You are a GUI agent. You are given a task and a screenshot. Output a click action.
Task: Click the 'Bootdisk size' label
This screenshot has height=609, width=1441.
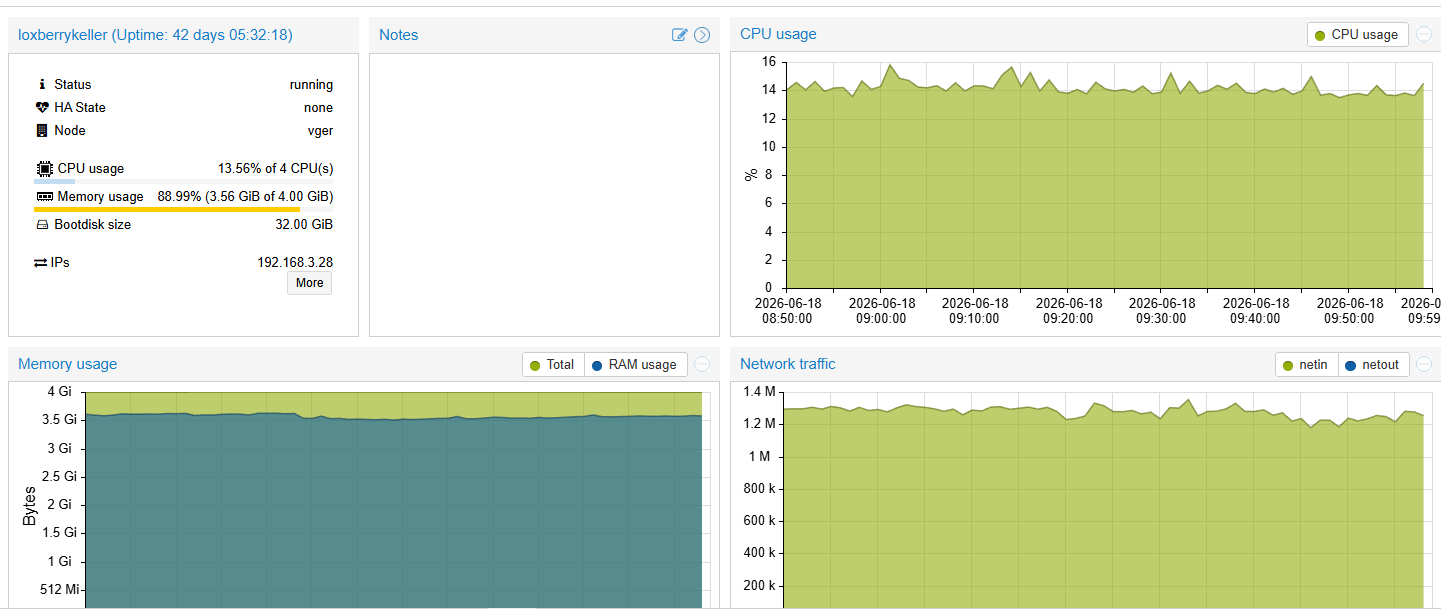[x=93, y=225]
